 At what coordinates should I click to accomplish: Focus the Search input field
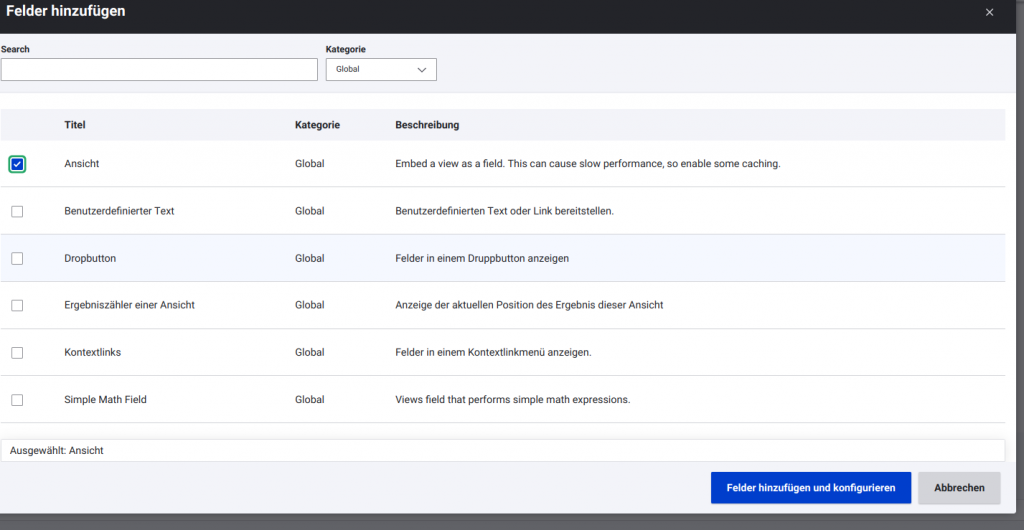pyautogui.click(x=159, y=69)
